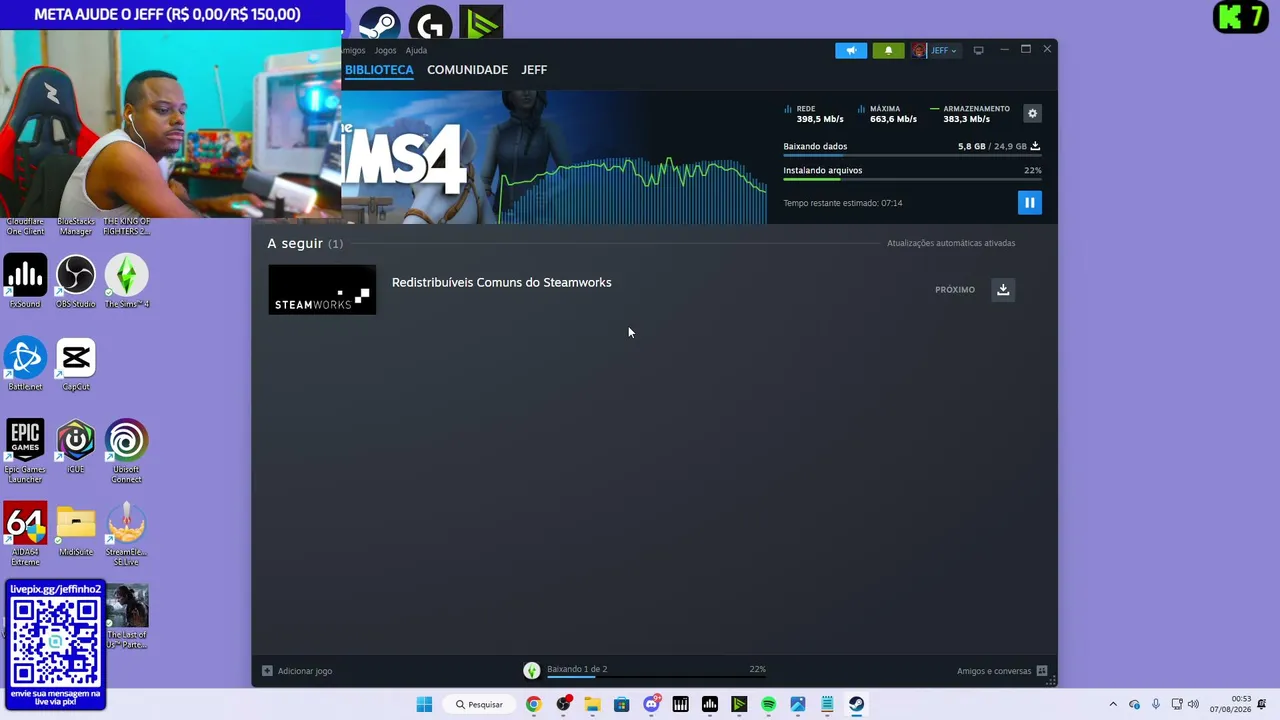Open Spotify from the taskbar
The height and width of the screenshot is (720, 1280).
click(768, 704)
